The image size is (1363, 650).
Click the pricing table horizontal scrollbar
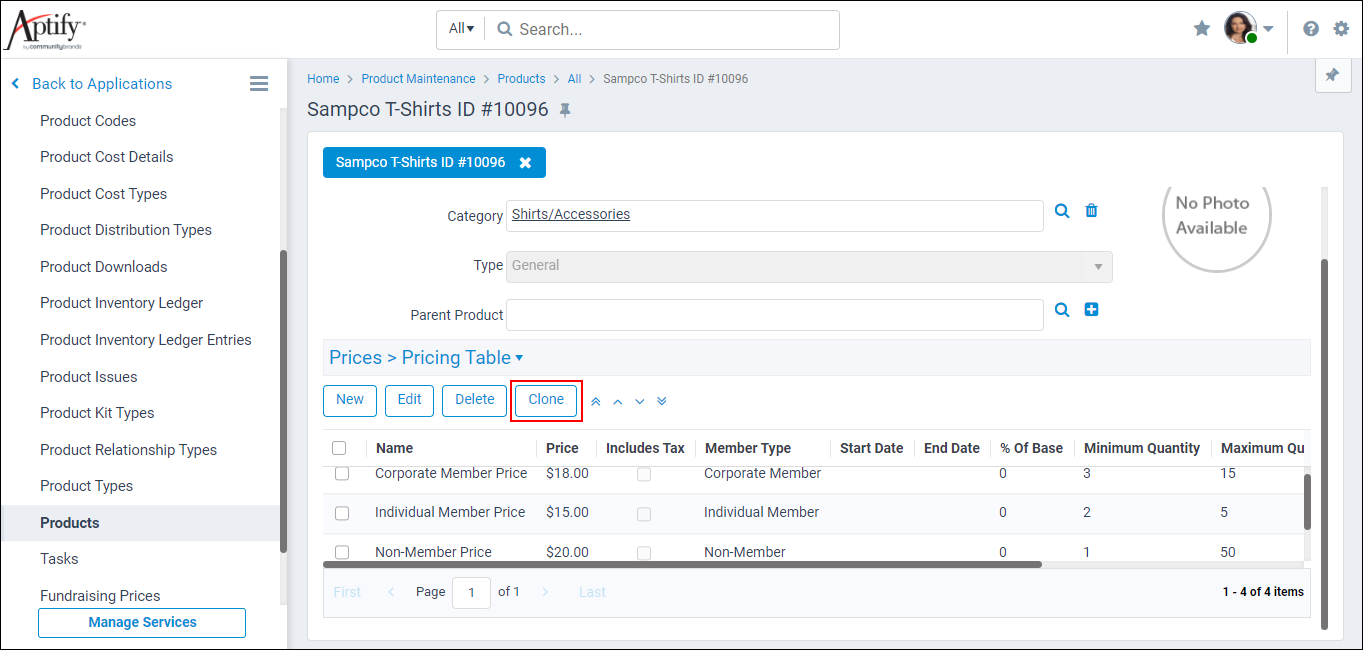tap(682, 565)
